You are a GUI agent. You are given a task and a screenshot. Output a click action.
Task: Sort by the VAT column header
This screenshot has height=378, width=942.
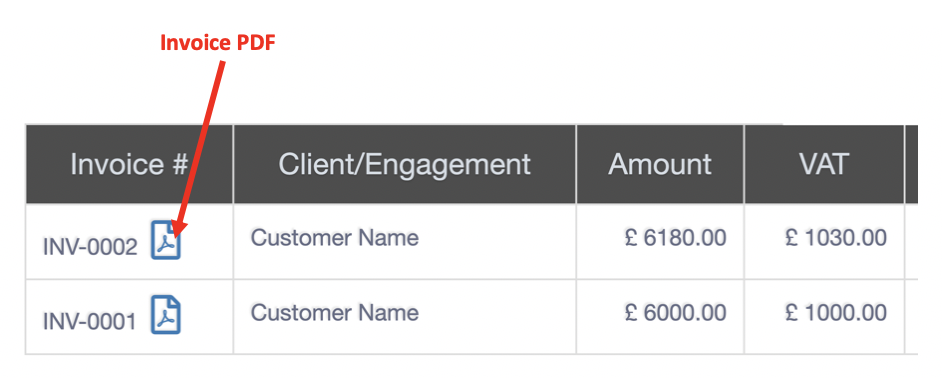(x=824, y=164)
